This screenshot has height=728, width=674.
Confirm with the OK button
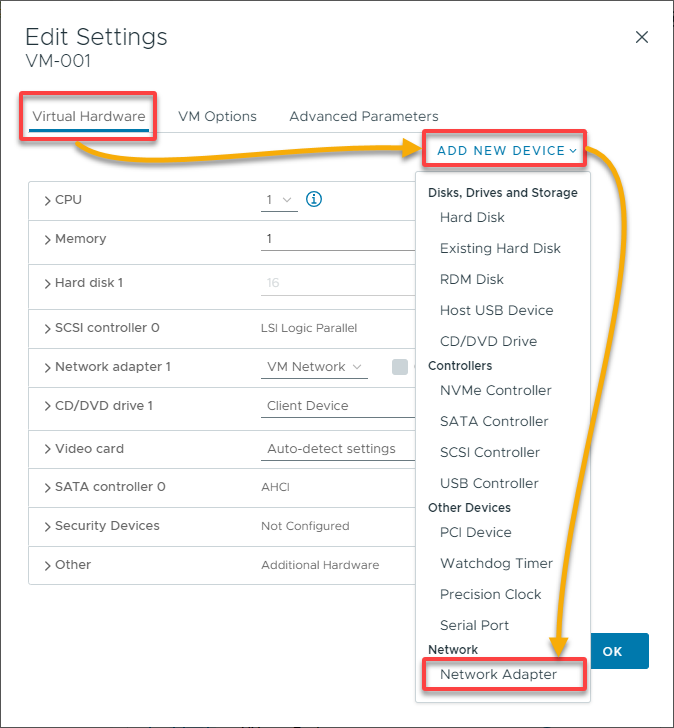pos(620,651)
